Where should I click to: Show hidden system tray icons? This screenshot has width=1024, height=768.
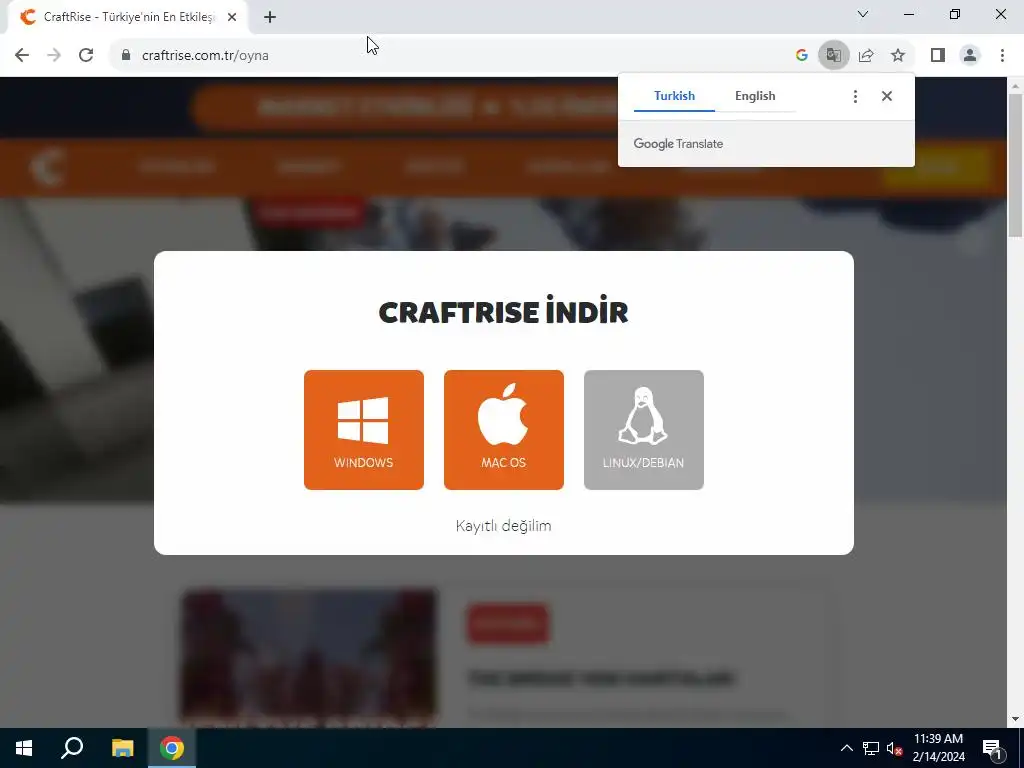(846, 748)
